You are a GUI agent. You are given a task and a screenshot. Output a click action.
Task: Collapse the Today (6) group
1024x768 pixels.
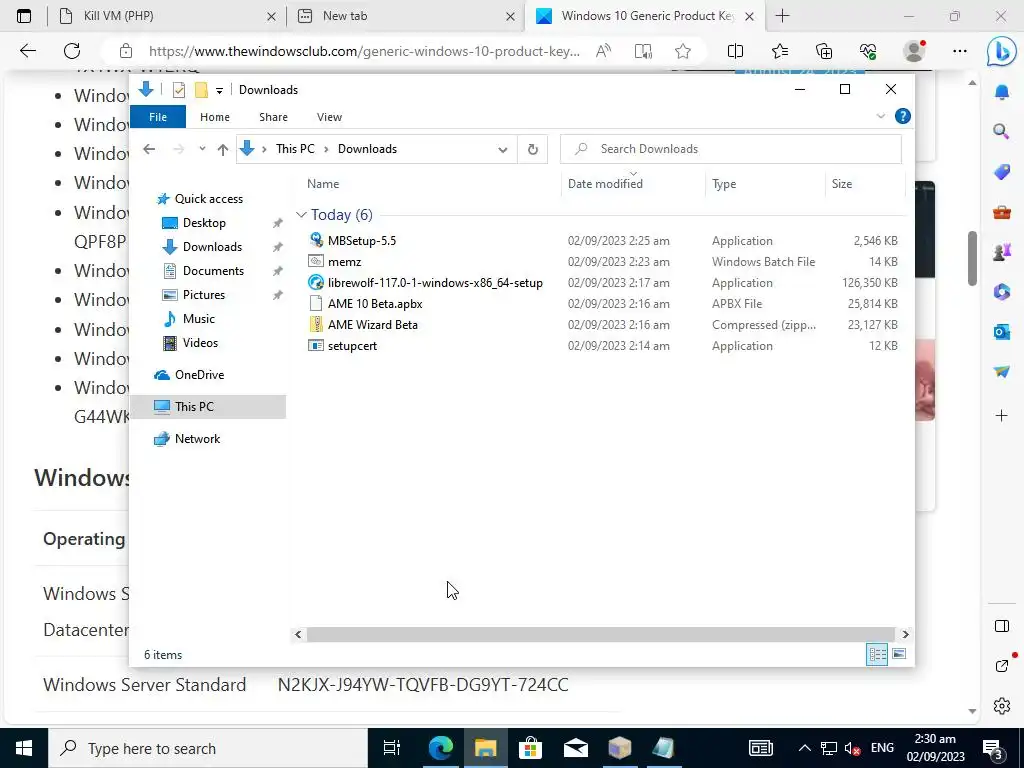301,215
